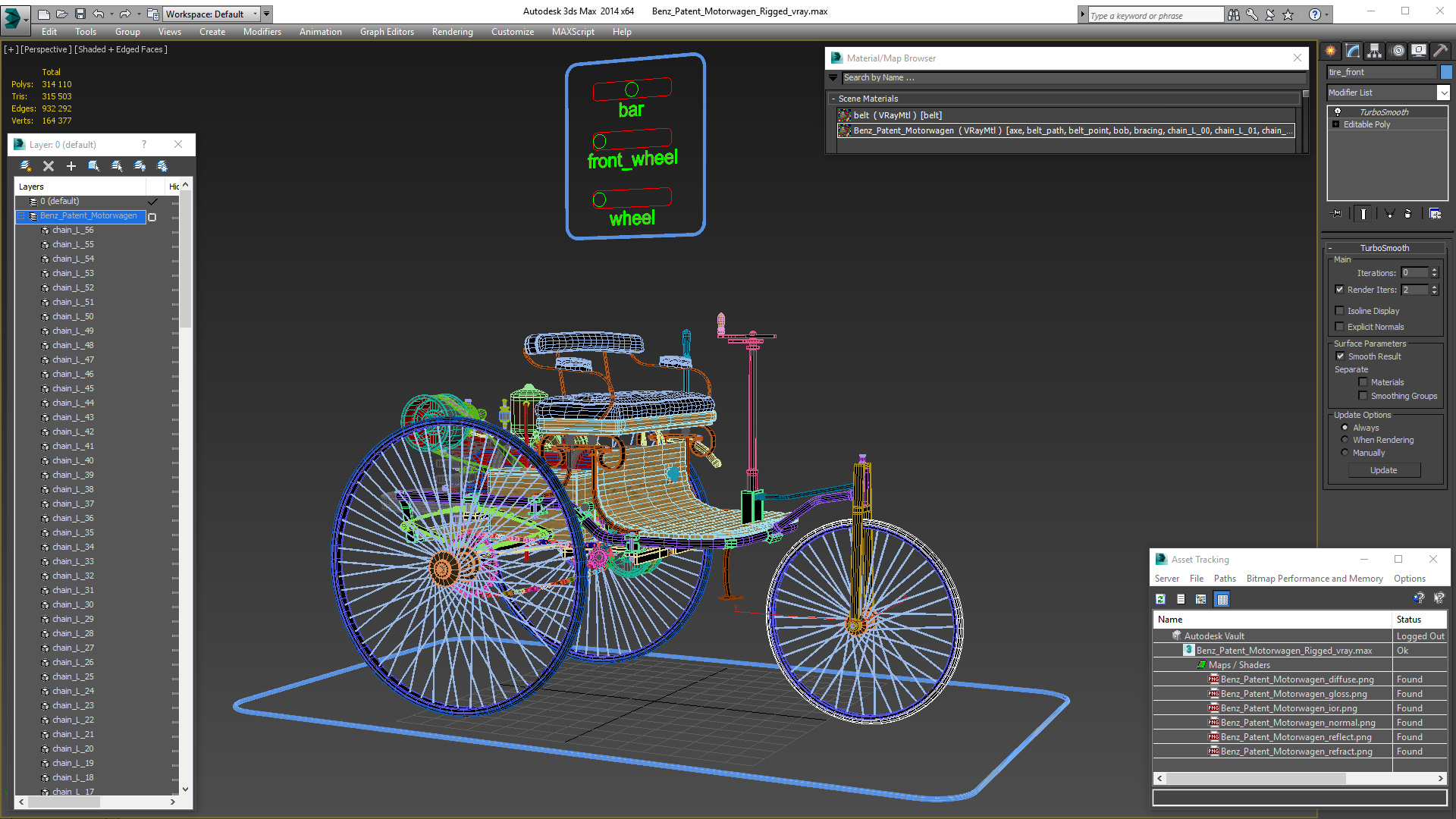
Task: Open the Modifier List dropdown
Action: [x=1443, y=93]
